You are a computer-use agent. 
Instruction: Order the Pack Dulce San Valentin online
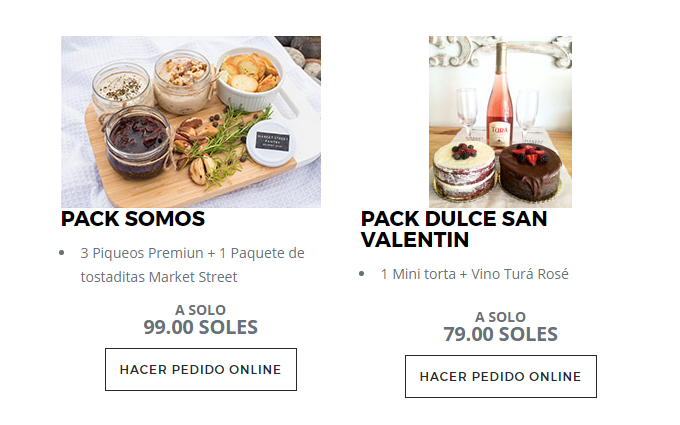coord(501,376)
